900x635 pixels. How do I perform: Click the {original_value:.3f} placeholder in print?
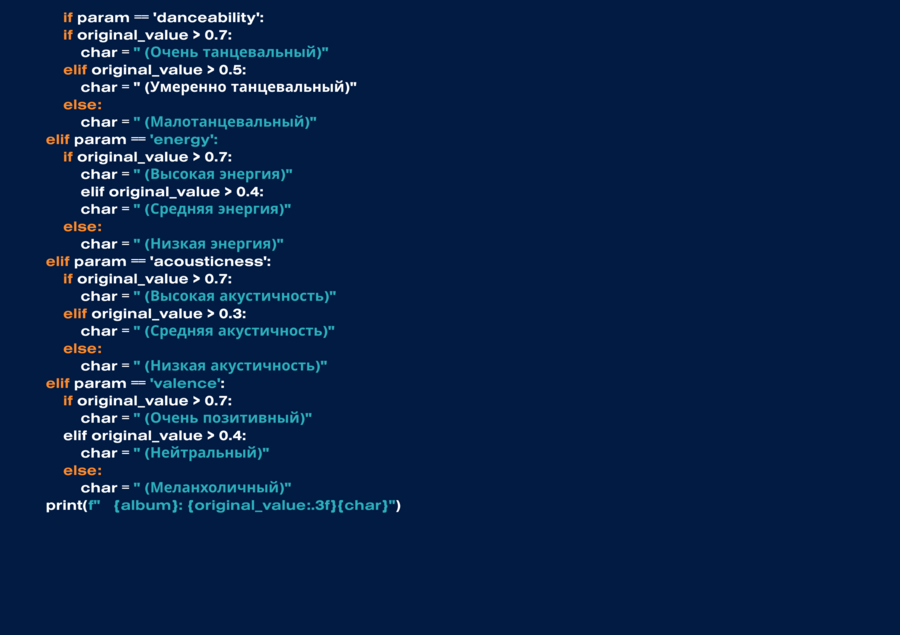pos(262,505)
